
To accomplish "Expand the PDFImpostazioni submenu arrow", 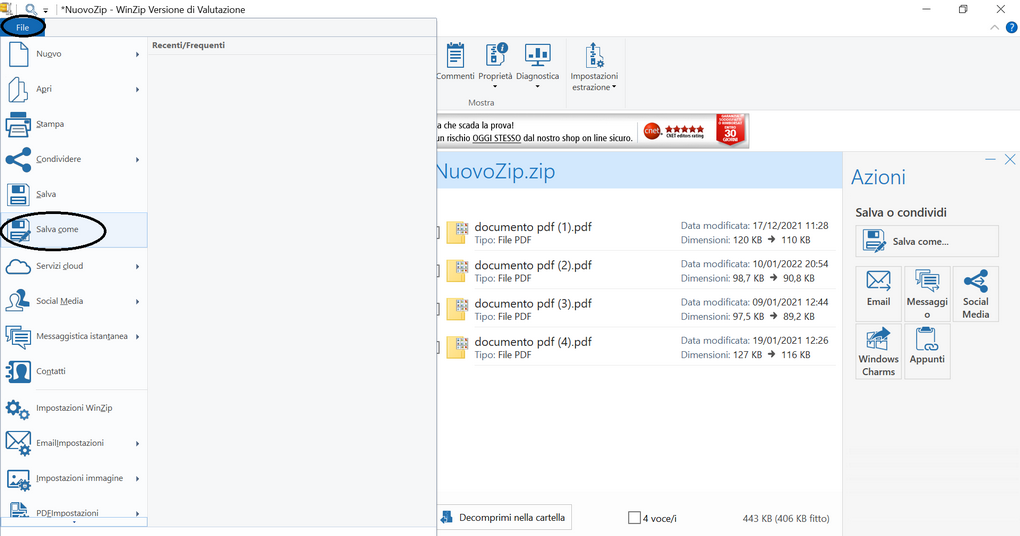I will [137, 514].
